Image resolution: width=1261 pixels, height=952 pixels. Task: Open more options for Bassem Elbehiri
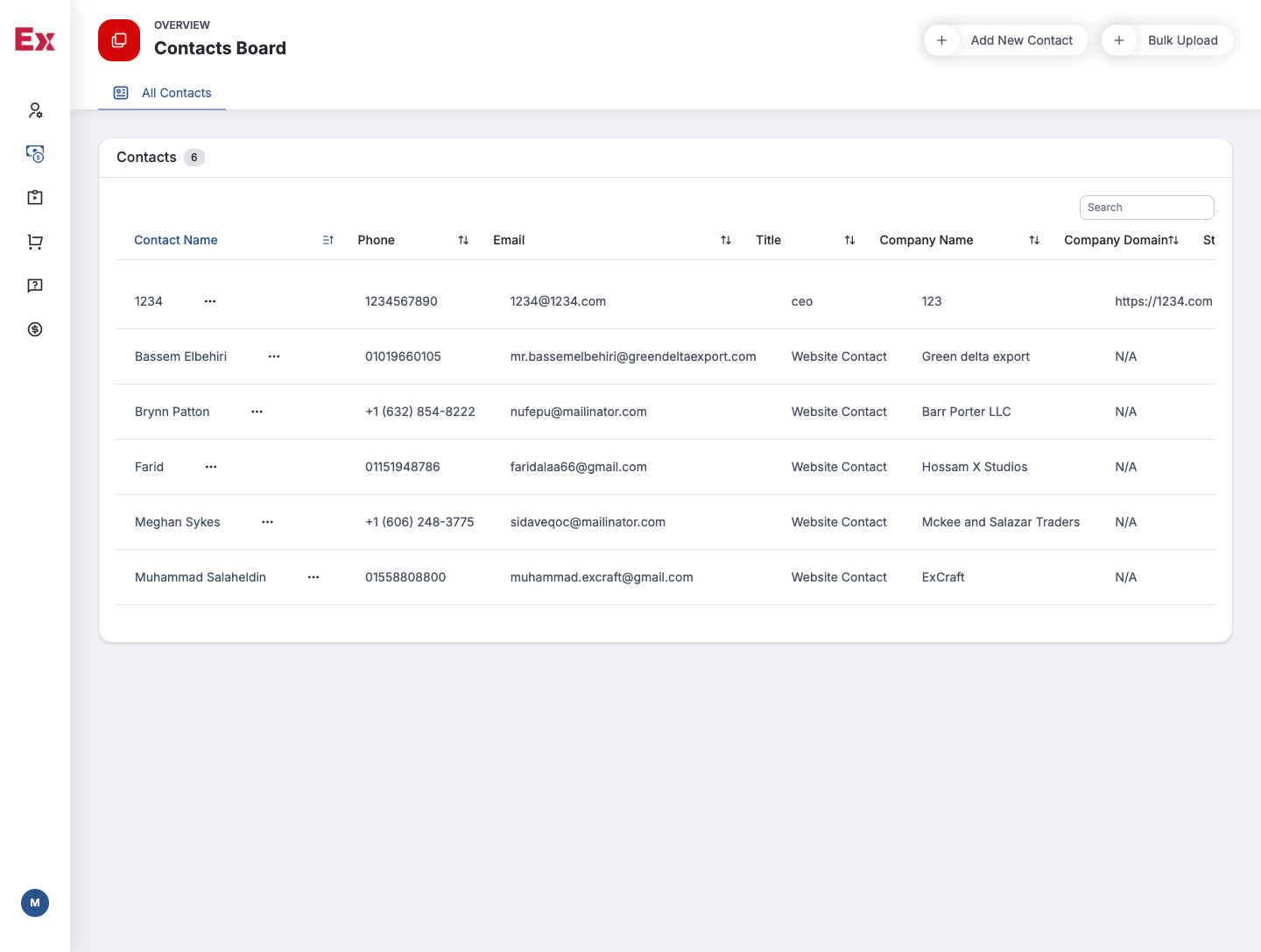click(x=274, y=356)
